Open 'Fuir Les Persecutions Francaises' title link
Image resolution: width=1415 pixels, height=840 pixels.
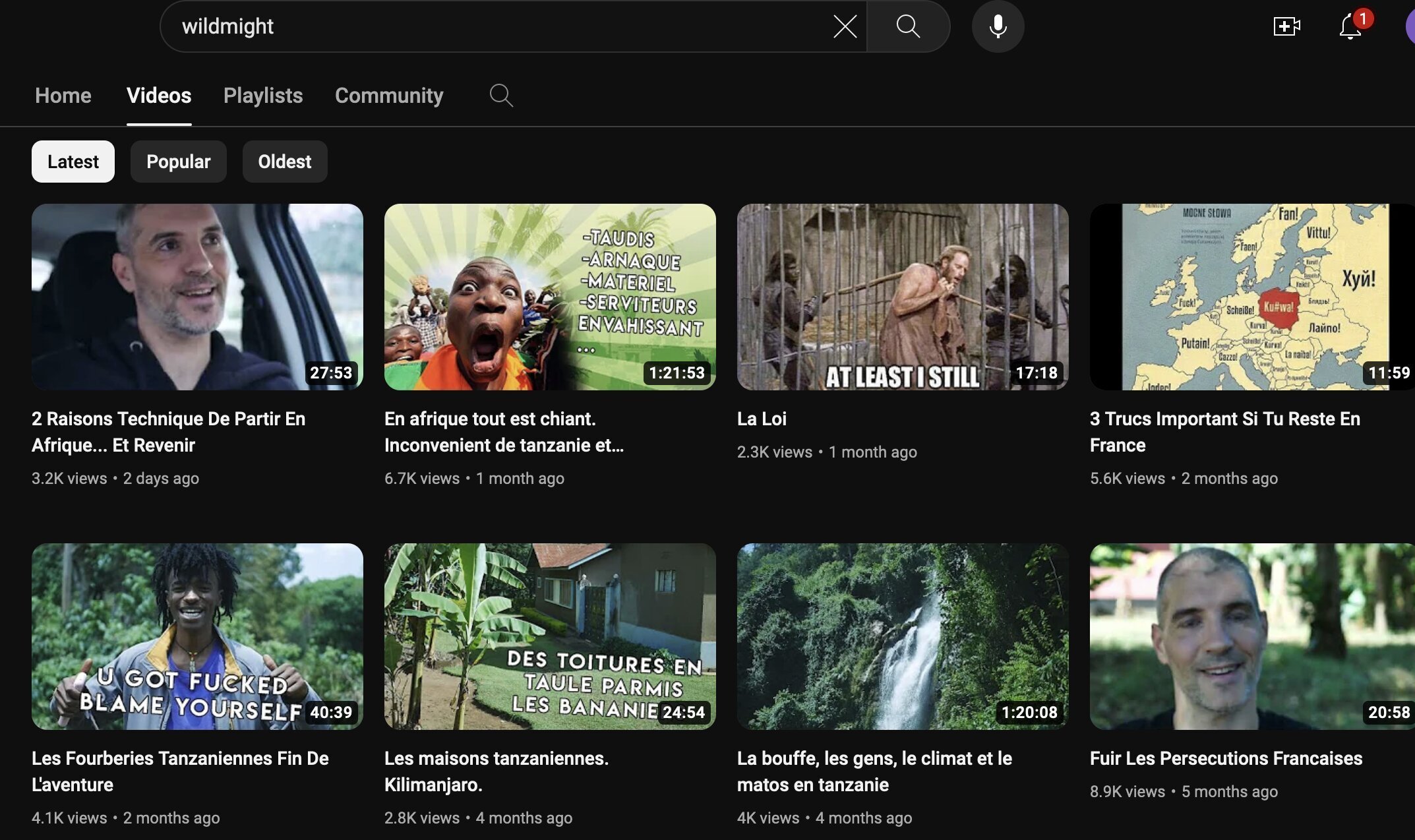coord(1226,758)
